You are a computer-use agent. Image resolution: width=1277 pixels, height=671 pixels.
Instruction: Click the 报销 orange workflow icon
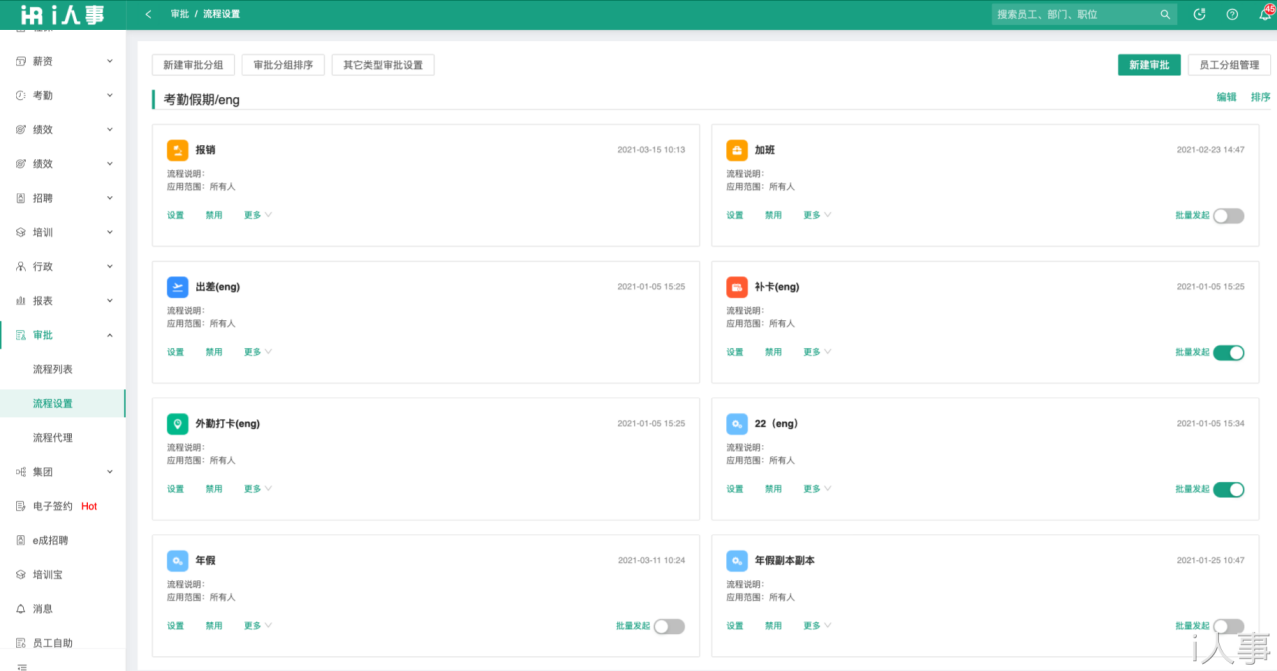177,150
